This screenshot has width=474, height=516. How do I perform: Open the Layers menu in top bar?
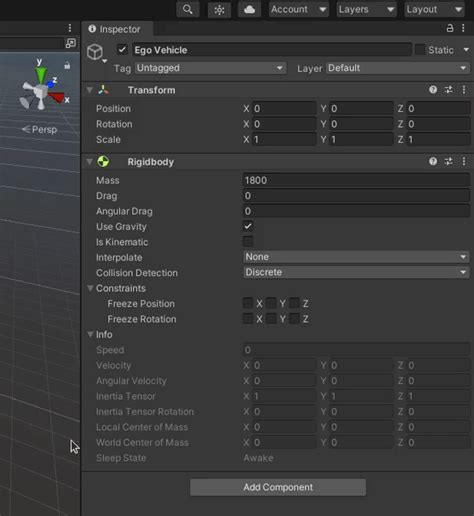[366, 9]
